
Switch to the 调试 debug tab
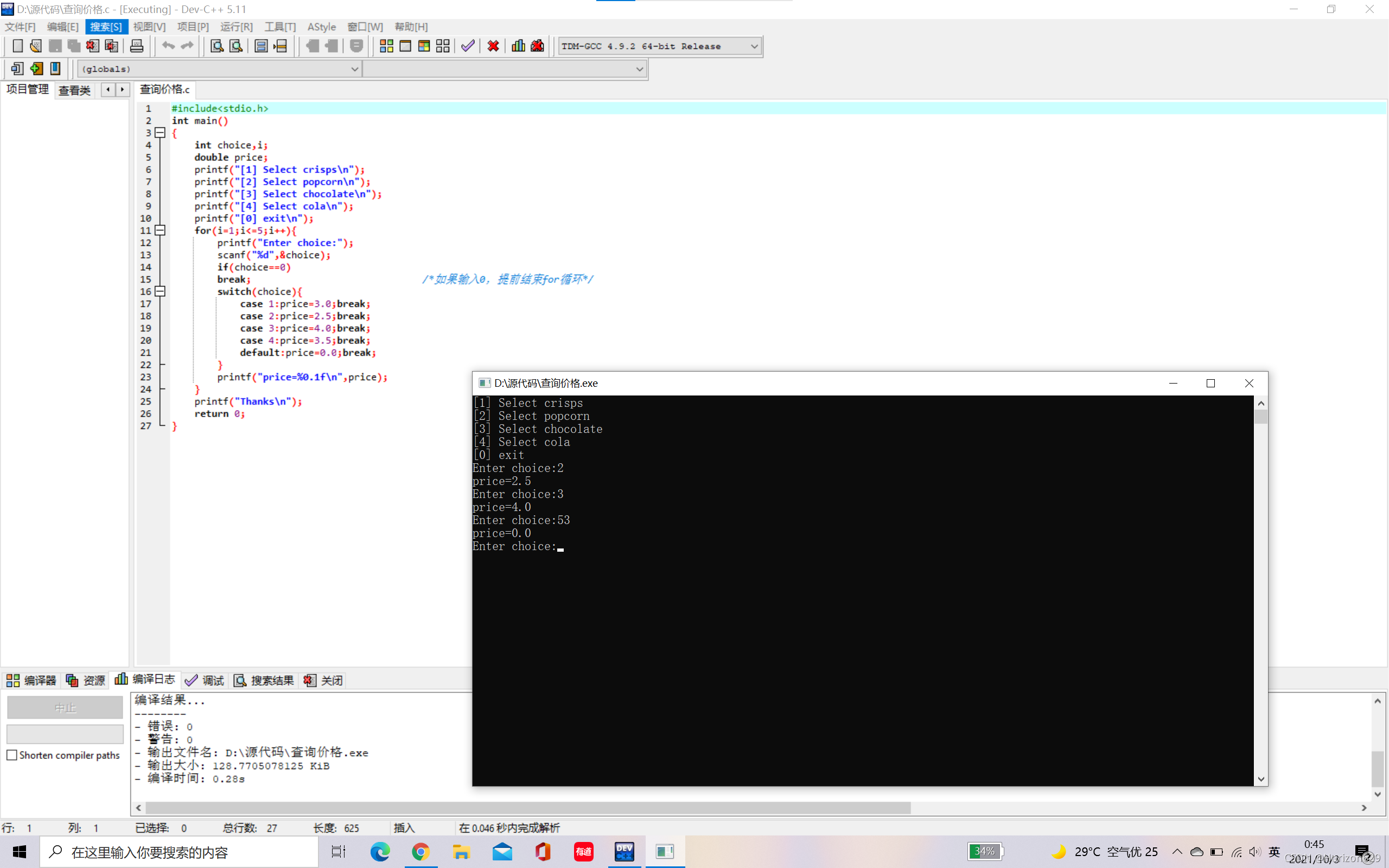(x=205, y=680)
